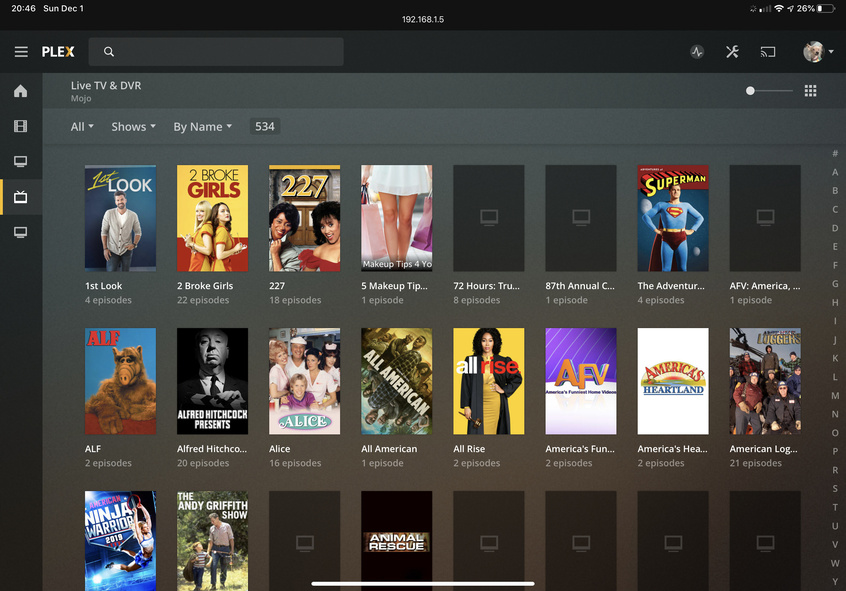Image resolution: width=846 pixels, height=591 pixels.
Task: Jump to letter M in index
Action: [835, 396]
